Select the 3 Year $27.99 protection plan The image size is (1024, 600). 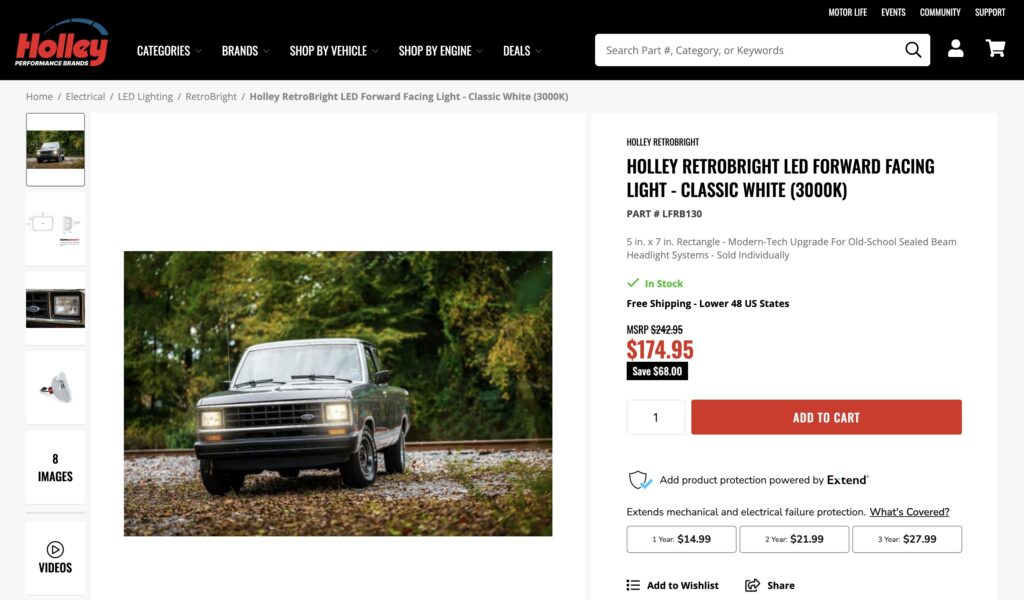coord(906,539)
